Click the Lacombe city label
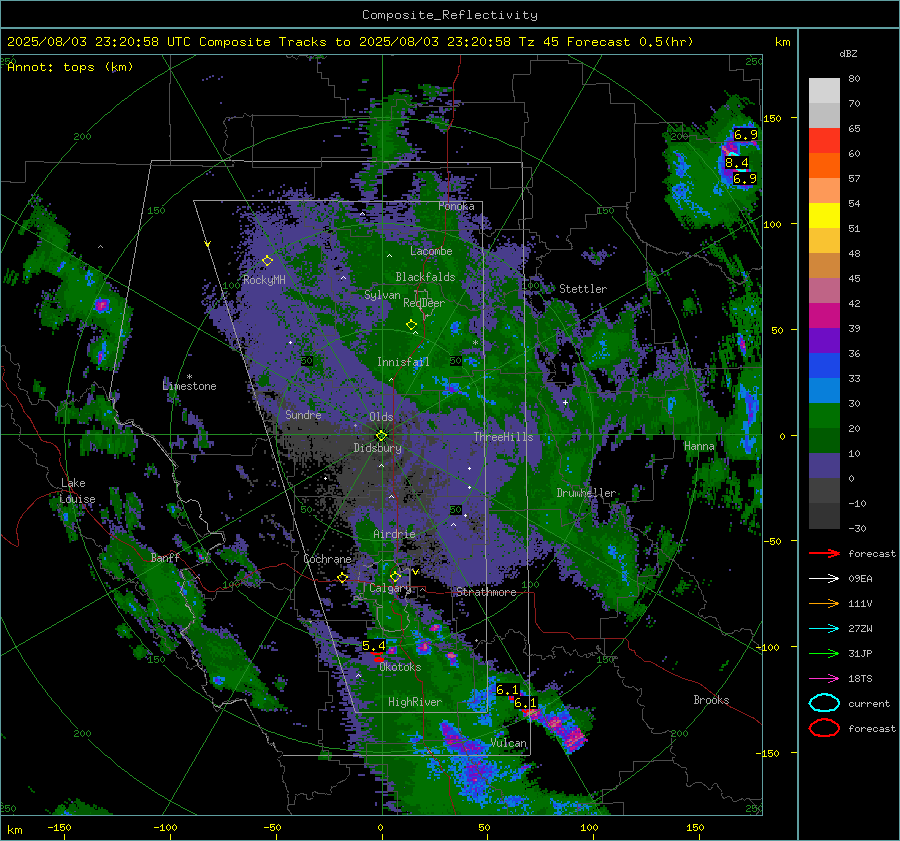The height and width of the screenshot is (841, 900). click(431, 251)
